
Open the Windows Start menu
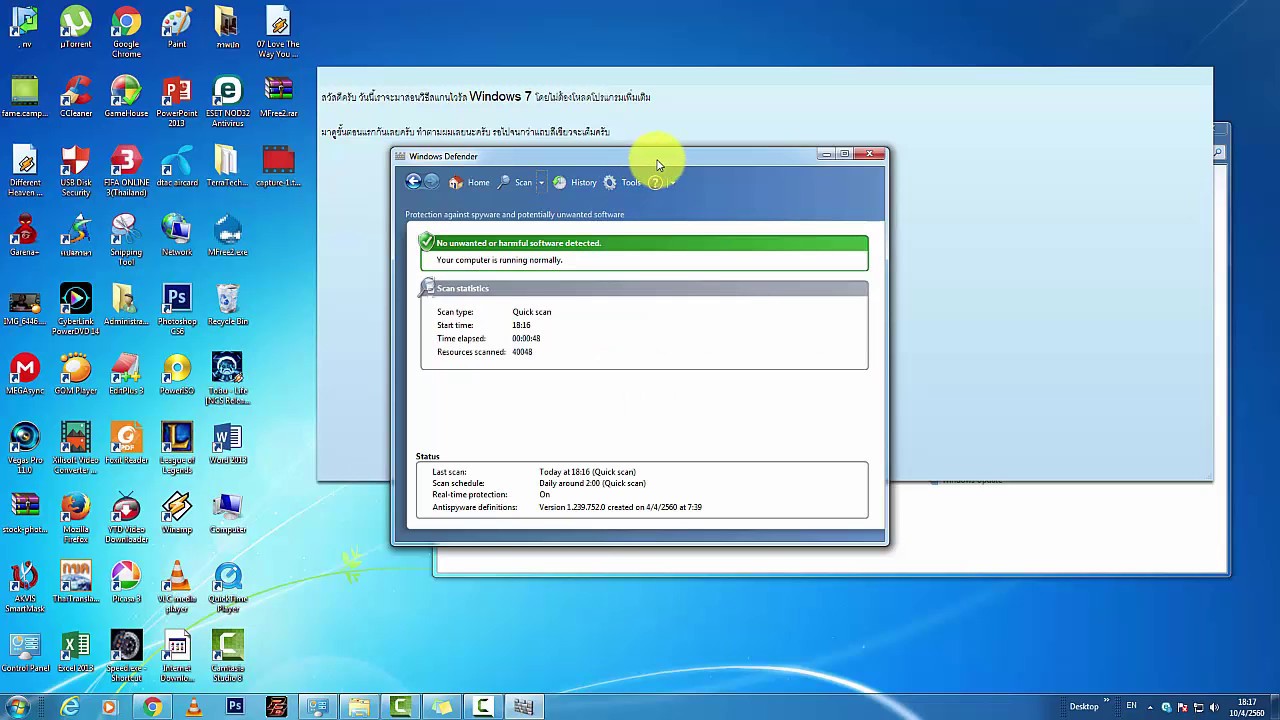coord(18,707)
